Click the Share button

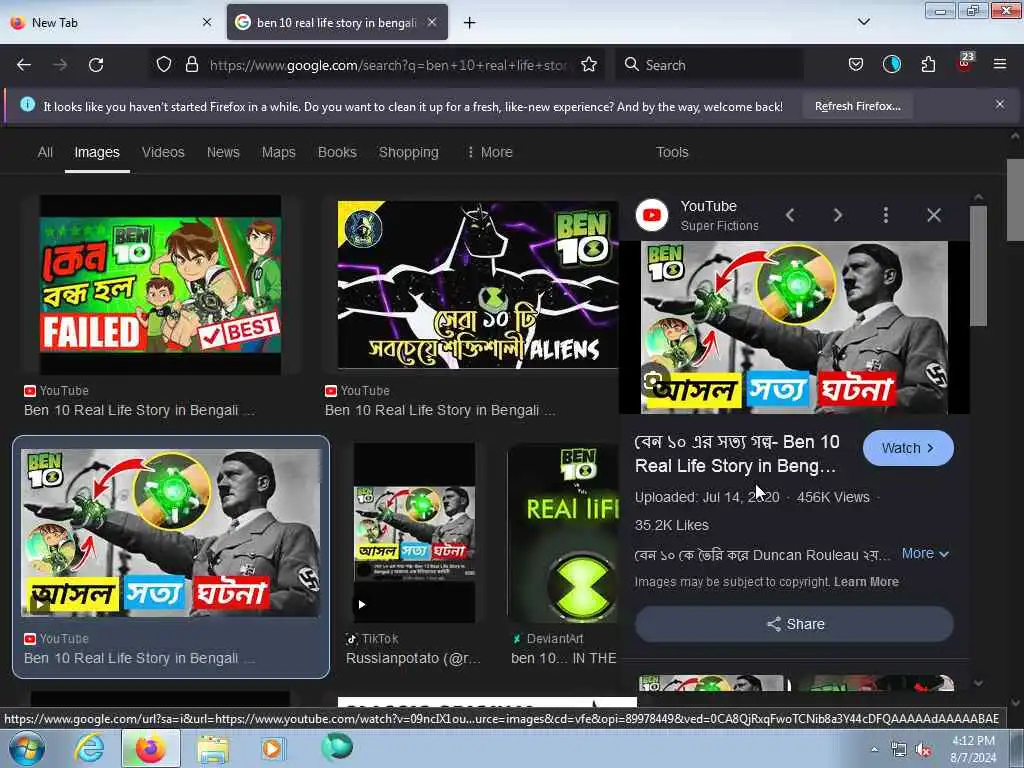click(x=794, y=624)
